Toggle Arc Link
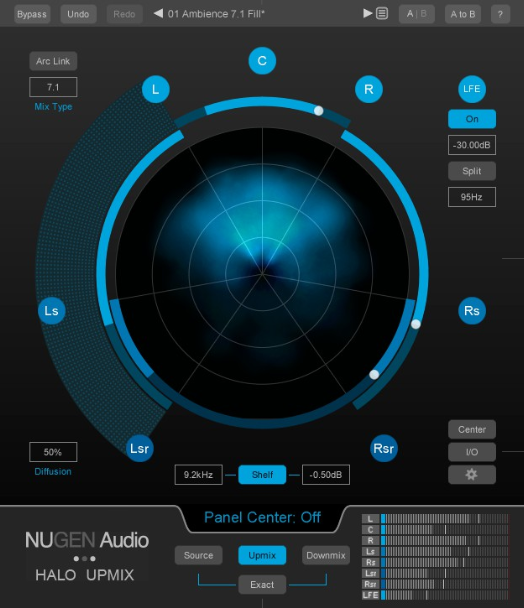Screen dimensions: 524x608 [53, 61]
